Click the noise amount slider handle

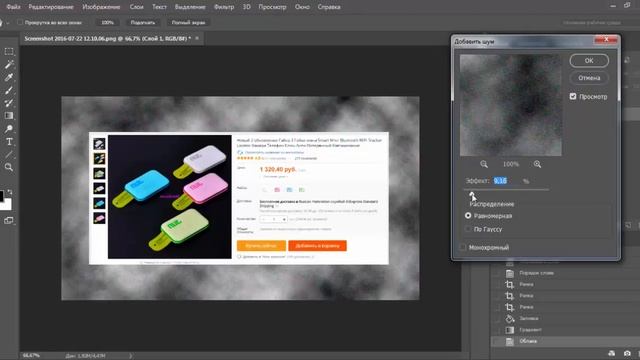click(x=472, y=195)
